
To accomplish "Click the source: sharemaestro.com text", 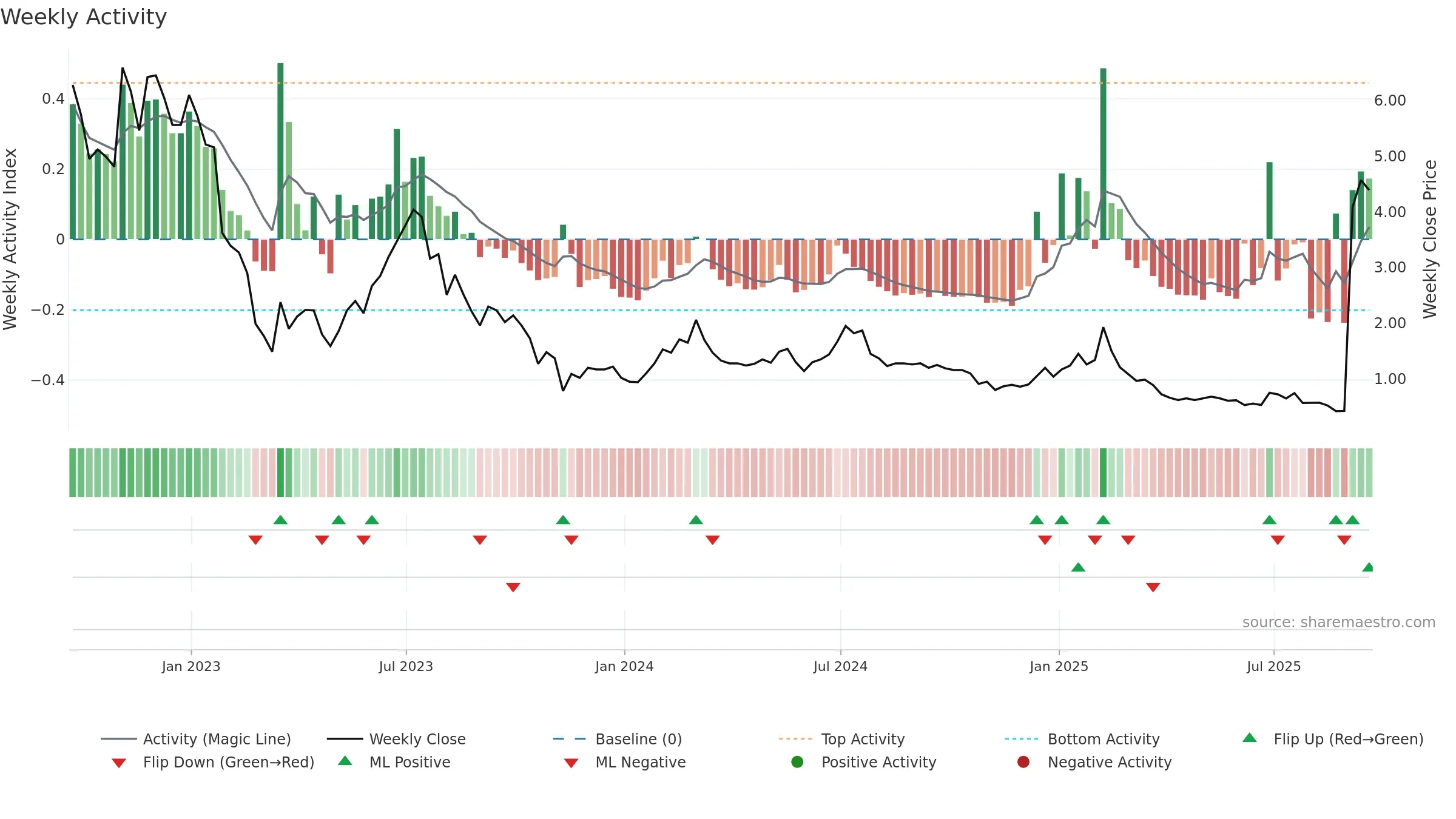I will tap(1339, 622).
